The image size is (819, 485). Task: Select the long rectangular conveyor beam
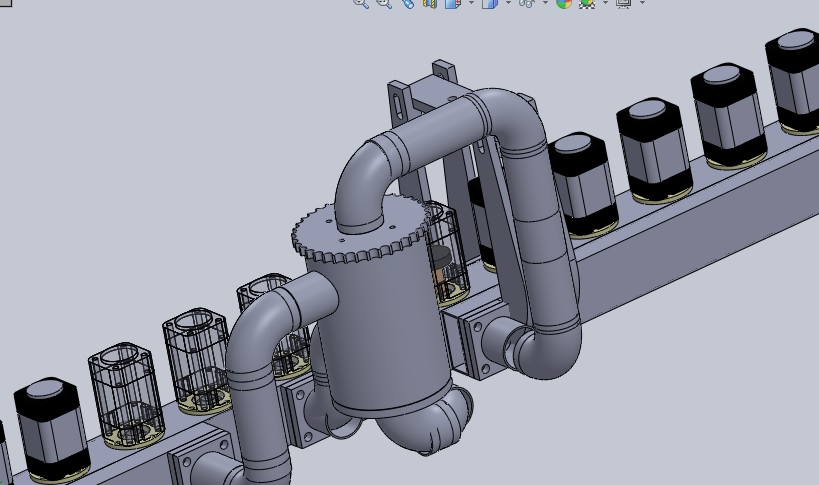(x=695, y=230)
